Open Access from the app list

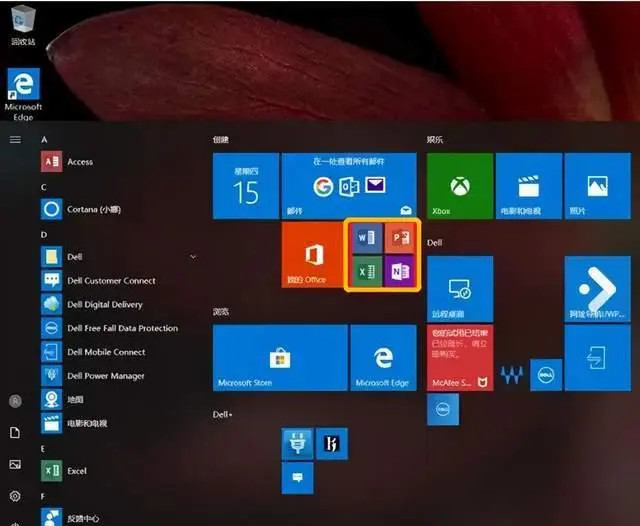pyautogui.click(x=80, y=161)
